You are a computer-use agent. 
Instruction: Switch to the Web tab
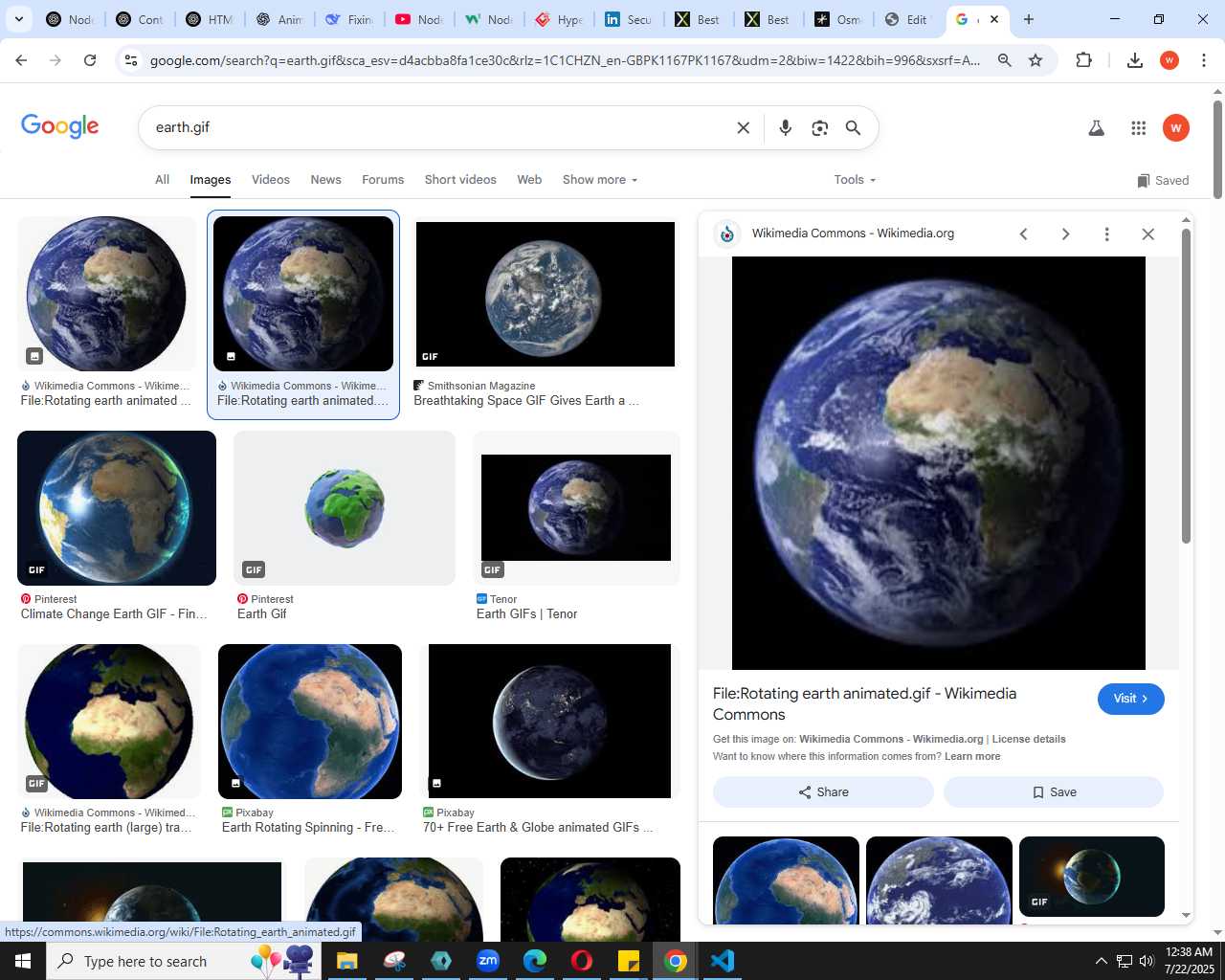pyautogui.click(x=529, y=180)
